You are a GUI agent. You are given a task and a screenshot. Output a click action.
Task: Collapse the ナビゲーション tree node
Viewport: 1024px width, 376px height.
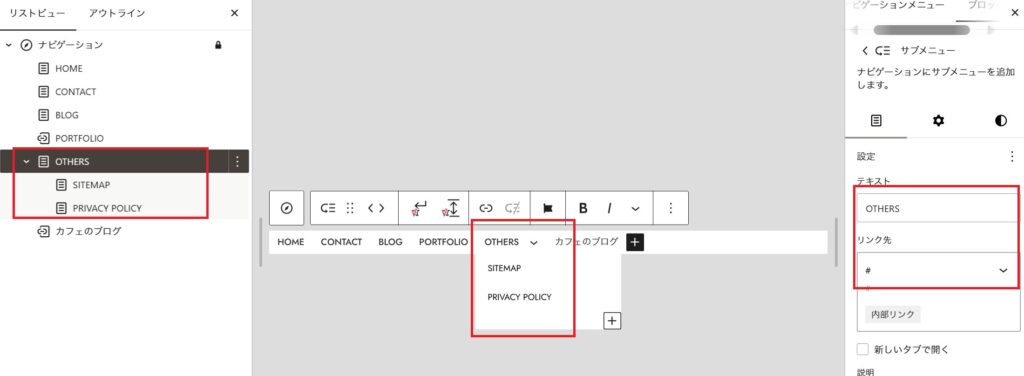point(9,45)
